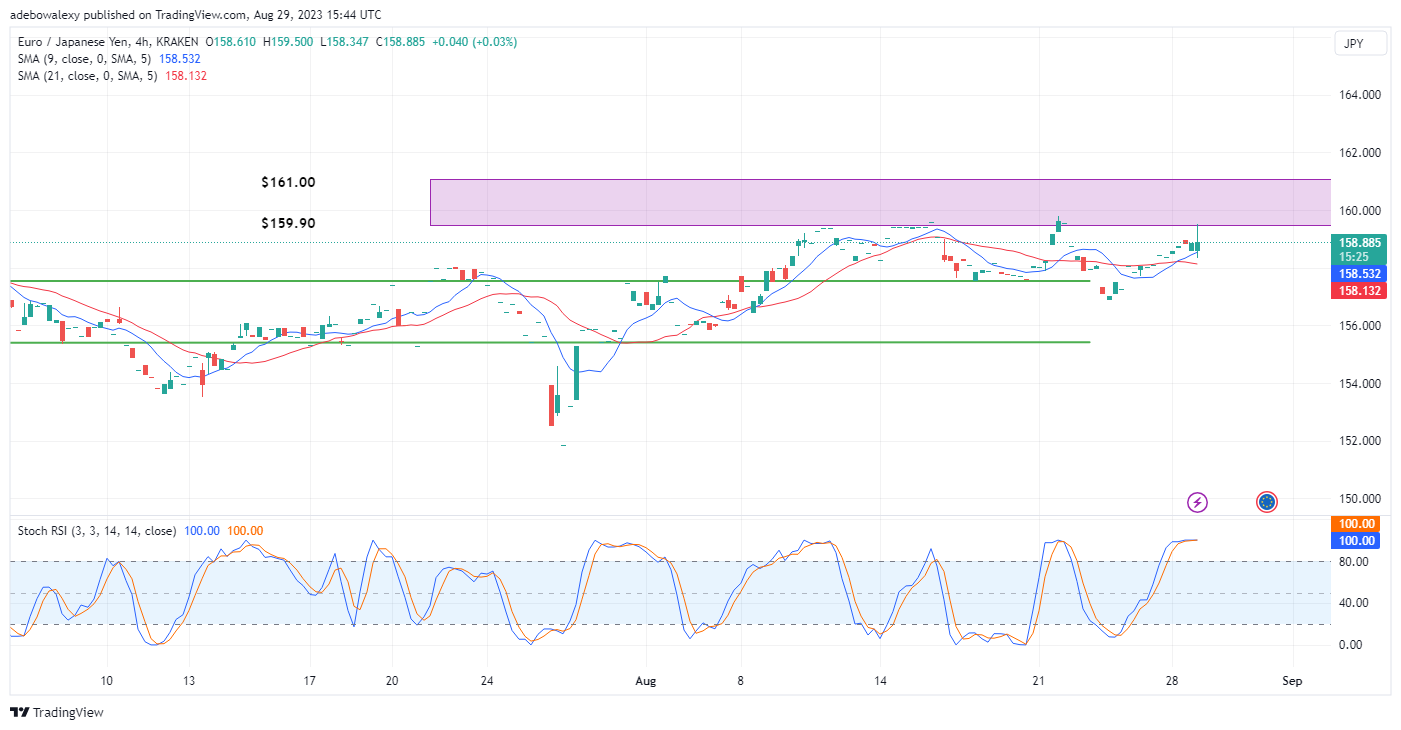Click the 162.000 price axis label
Image resolution: width=1401 pixels, height=730 pixels.
click(1360, 153)
